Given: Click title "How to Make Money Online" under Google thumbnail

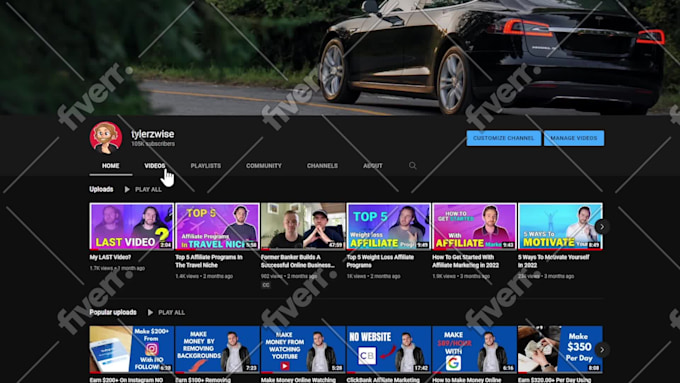Looking at the screenshot, I should click(x=467, y=380).
